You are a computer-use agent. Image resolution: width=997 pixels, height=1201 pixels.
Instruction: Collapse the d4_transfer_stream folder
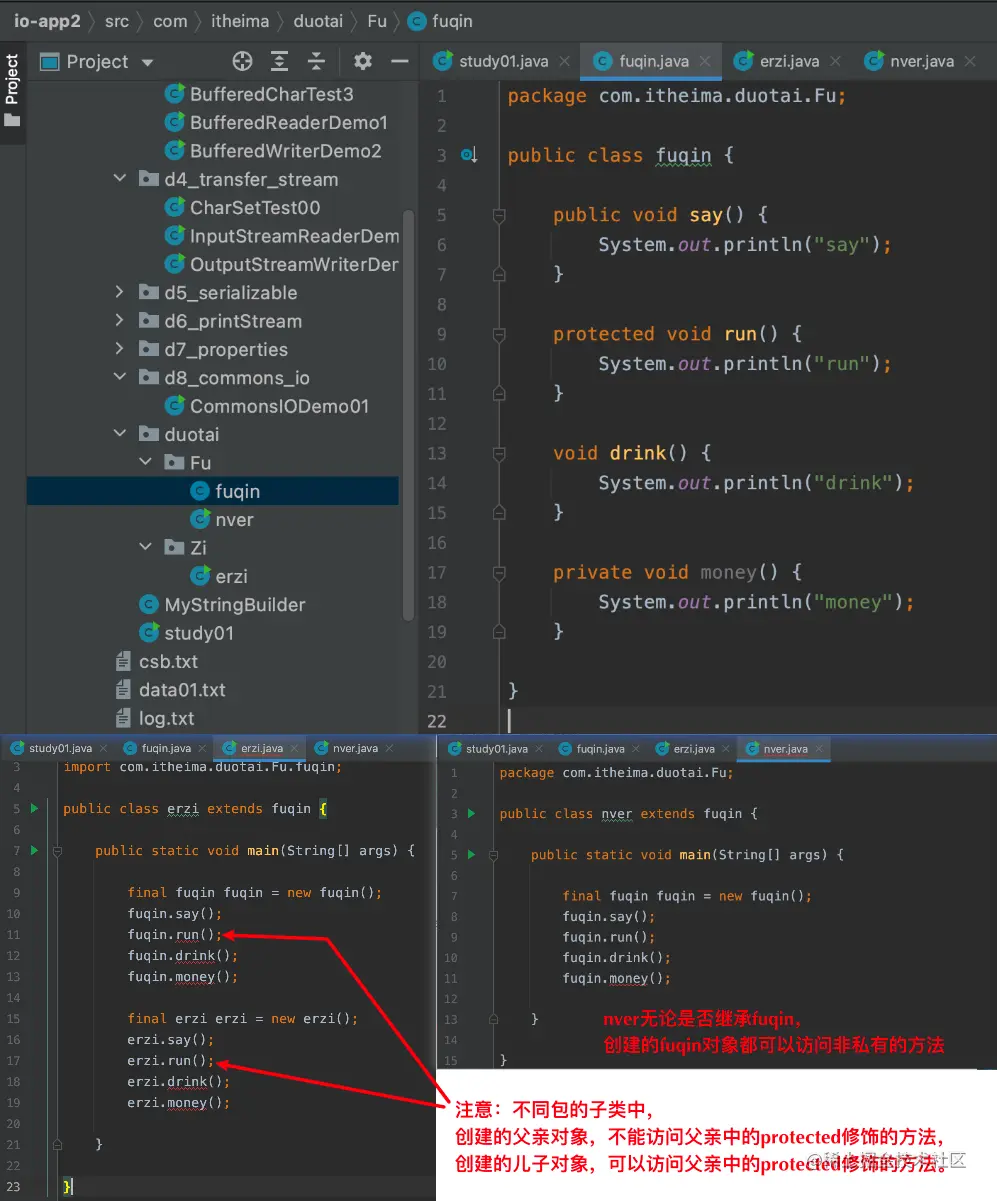click(120, 179)
